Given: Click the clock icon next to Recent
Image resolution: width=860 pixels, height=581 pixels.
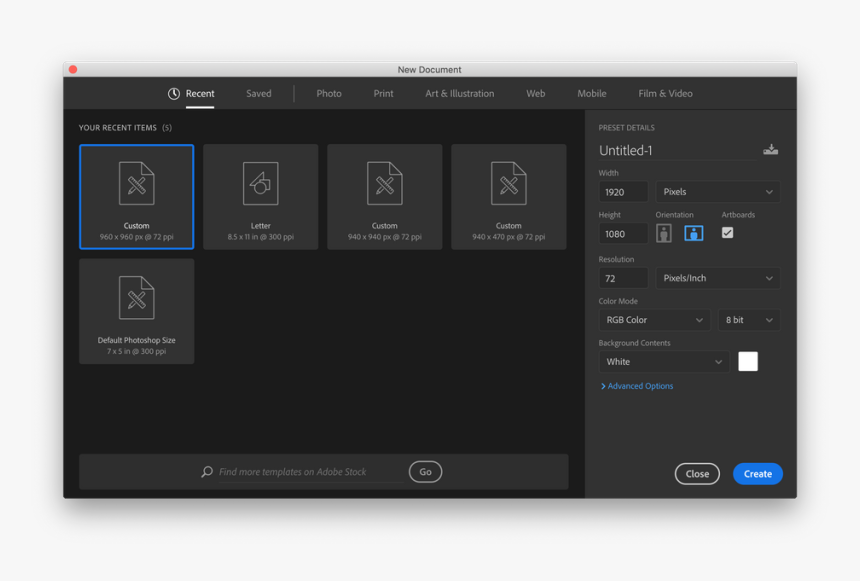Looking at the screenshot, I should point(176,93).
